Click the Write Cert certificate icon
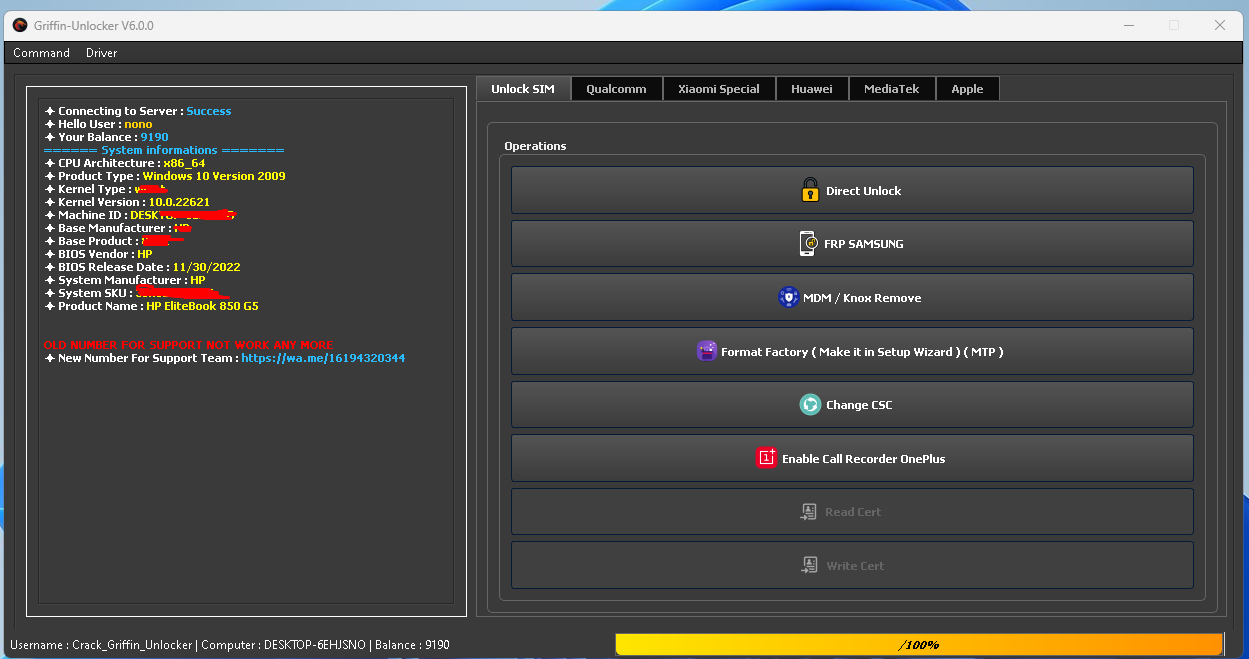The width and height of the screenshot is (1249, 659). coord(810,566)
